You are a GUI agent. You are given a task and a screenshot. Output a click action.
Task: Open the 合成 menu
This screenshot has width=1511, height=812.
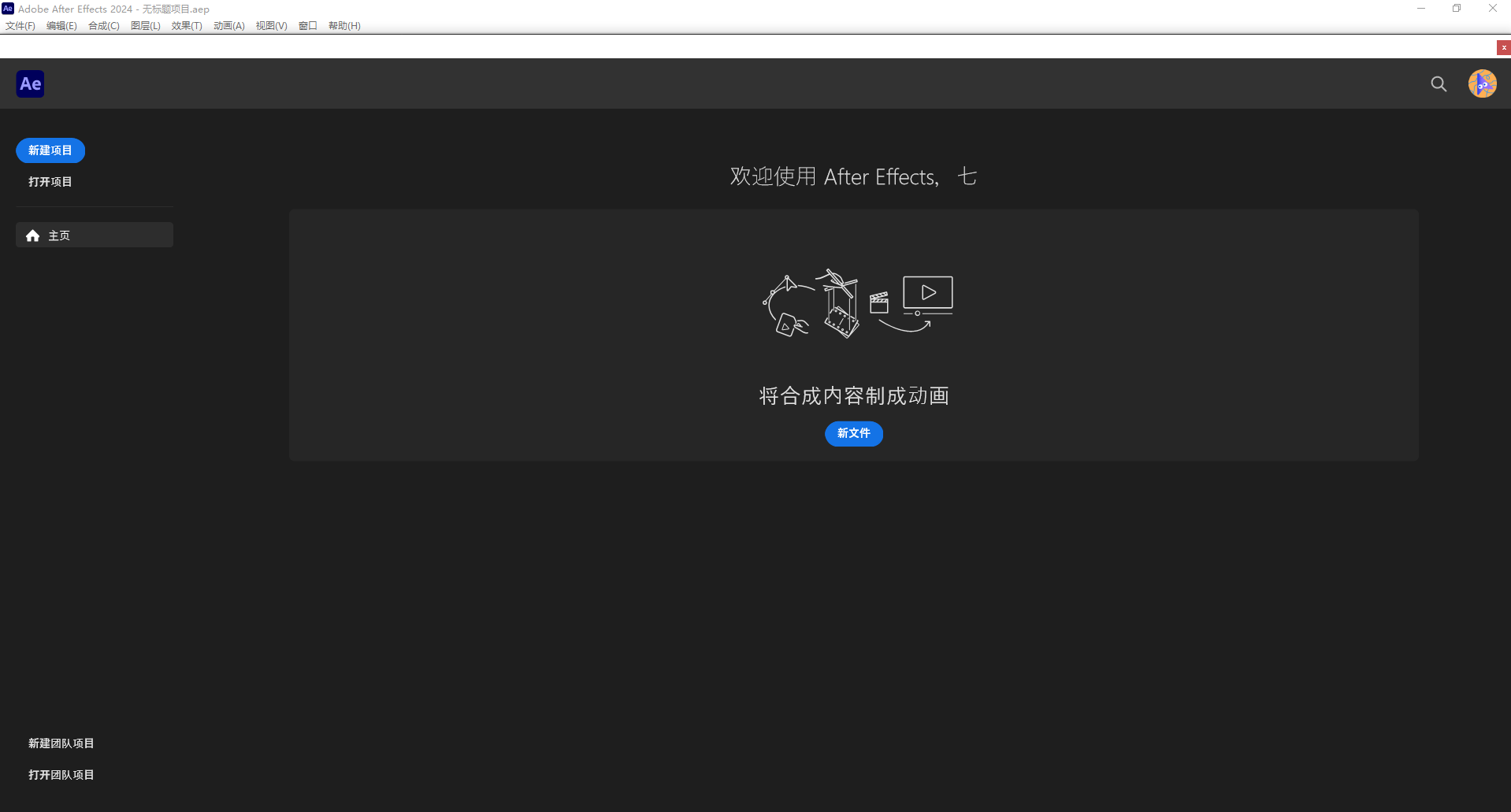click(102, 25)
